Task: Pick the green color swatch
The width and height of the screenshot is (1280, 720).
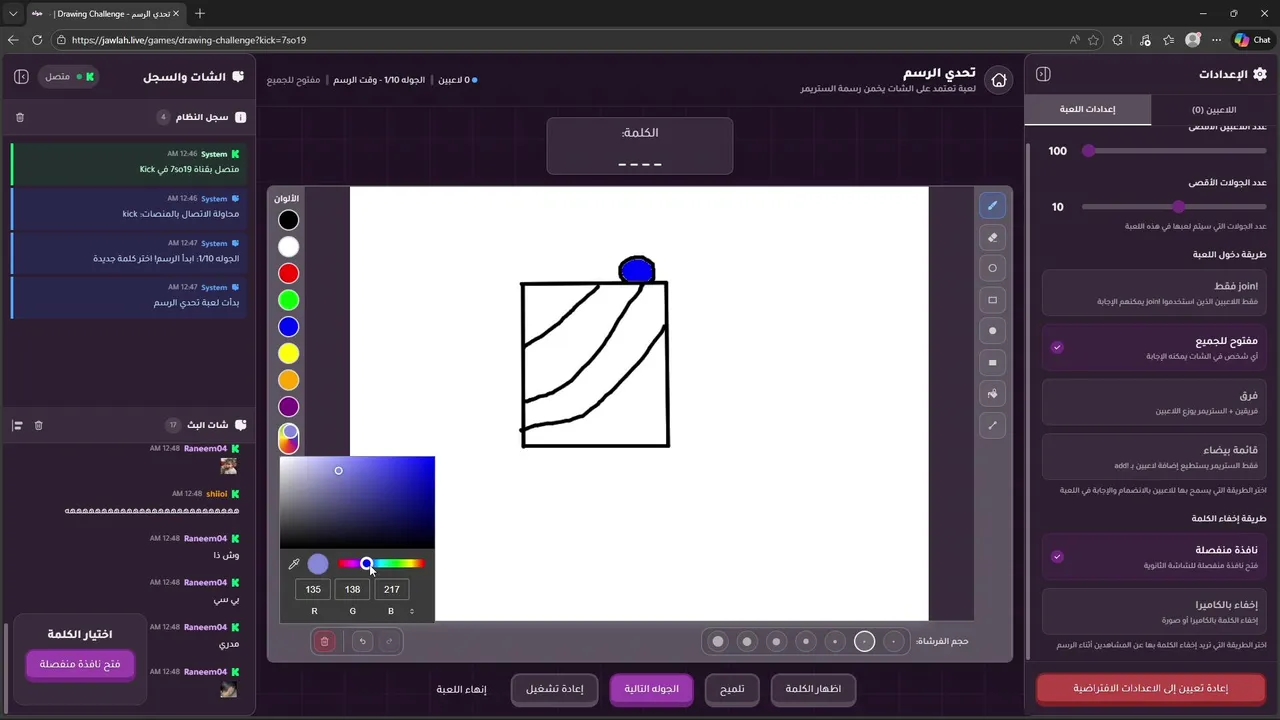Action: 288,300
